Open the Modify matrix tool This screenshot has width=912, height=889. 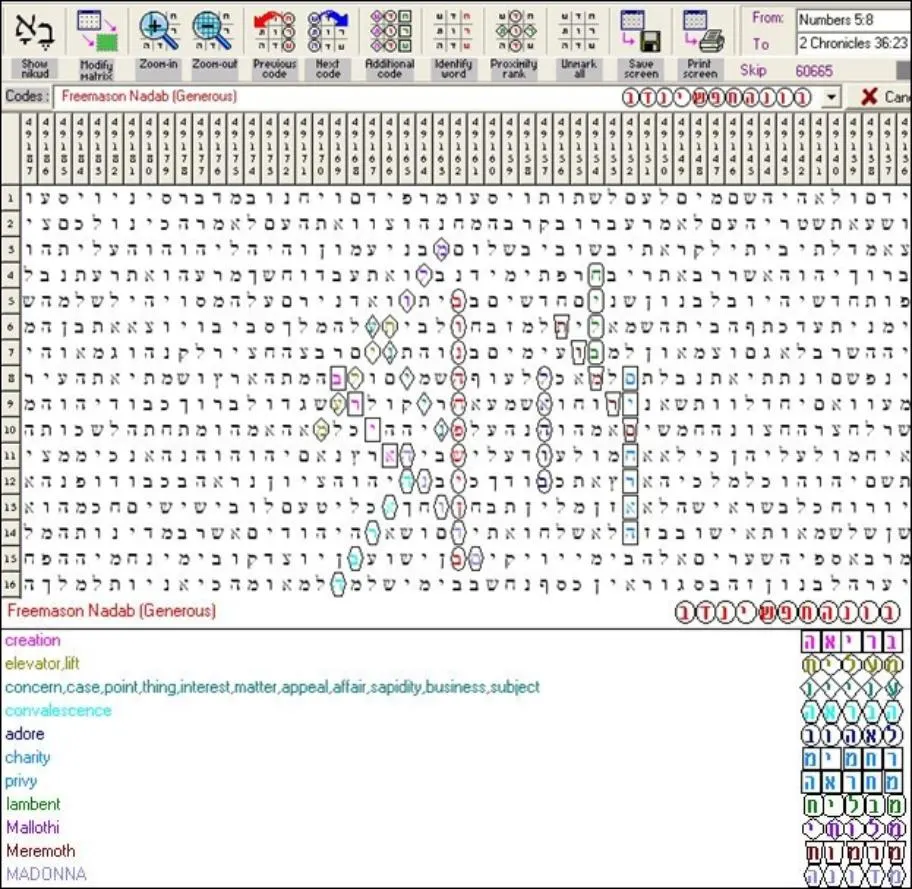tap(97, 31)
